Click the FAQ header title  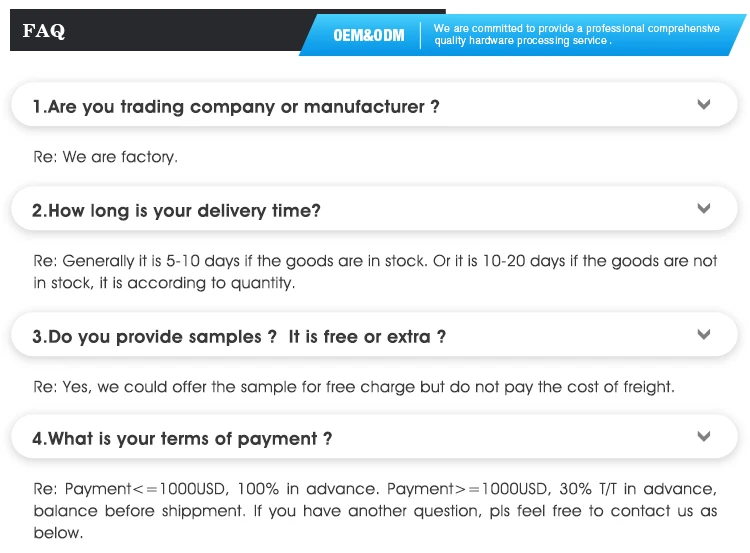(x=44, y=31)
